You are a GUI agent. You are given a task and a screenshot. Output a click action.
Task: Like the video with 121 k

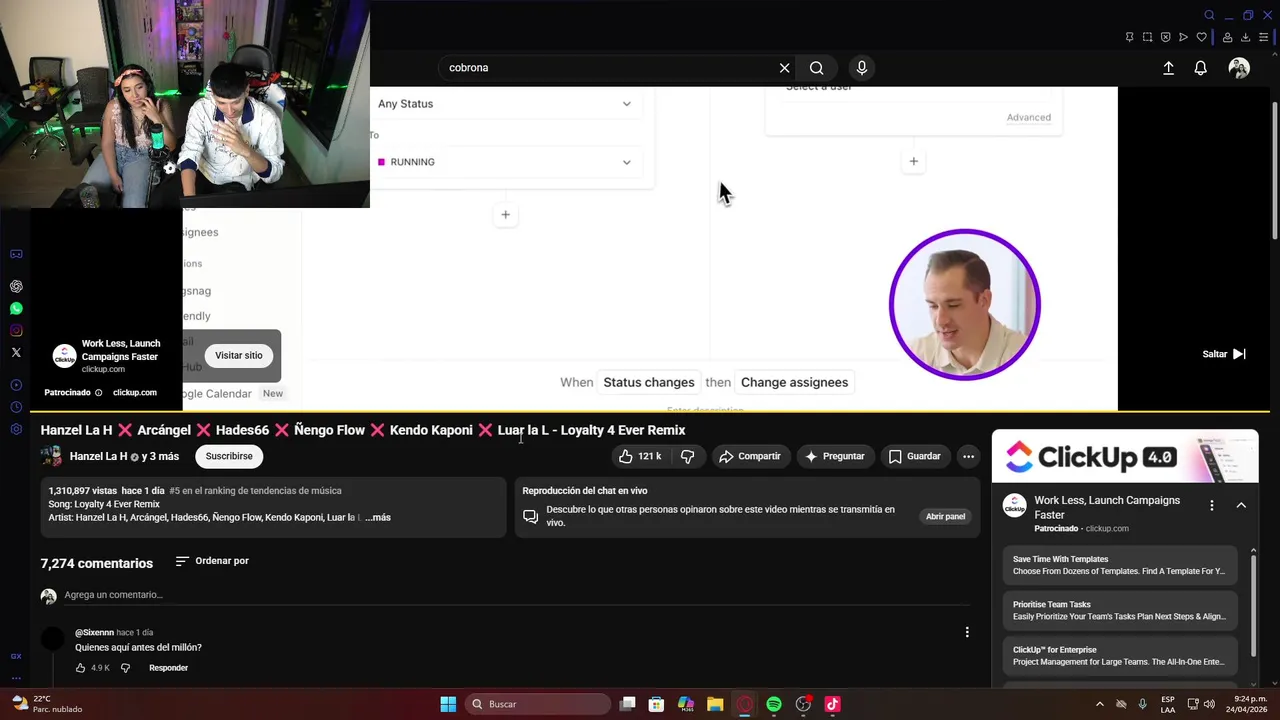(640, 456)
